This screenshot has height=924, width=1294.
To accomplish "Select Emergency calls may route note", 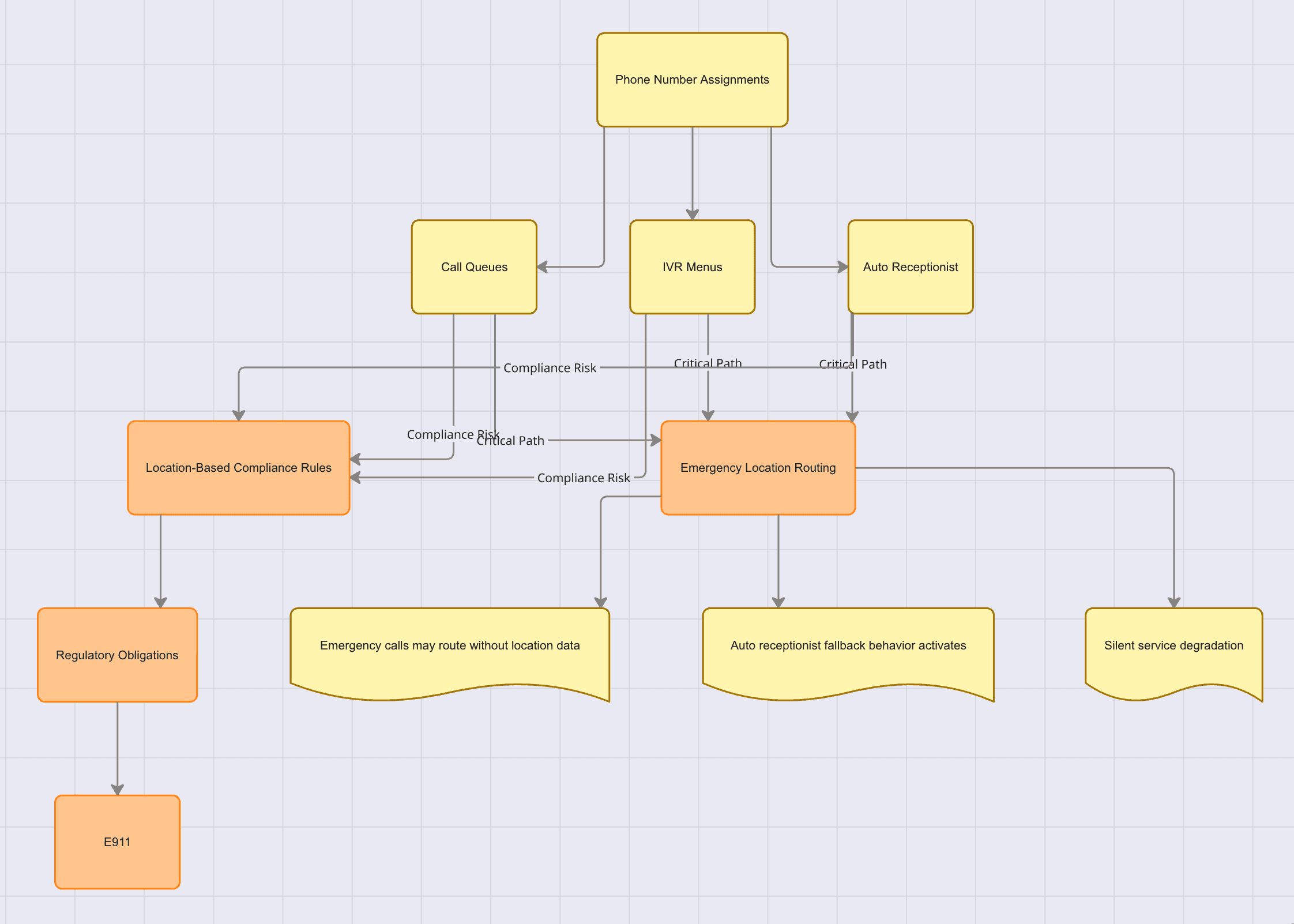I will coord(450,646).
